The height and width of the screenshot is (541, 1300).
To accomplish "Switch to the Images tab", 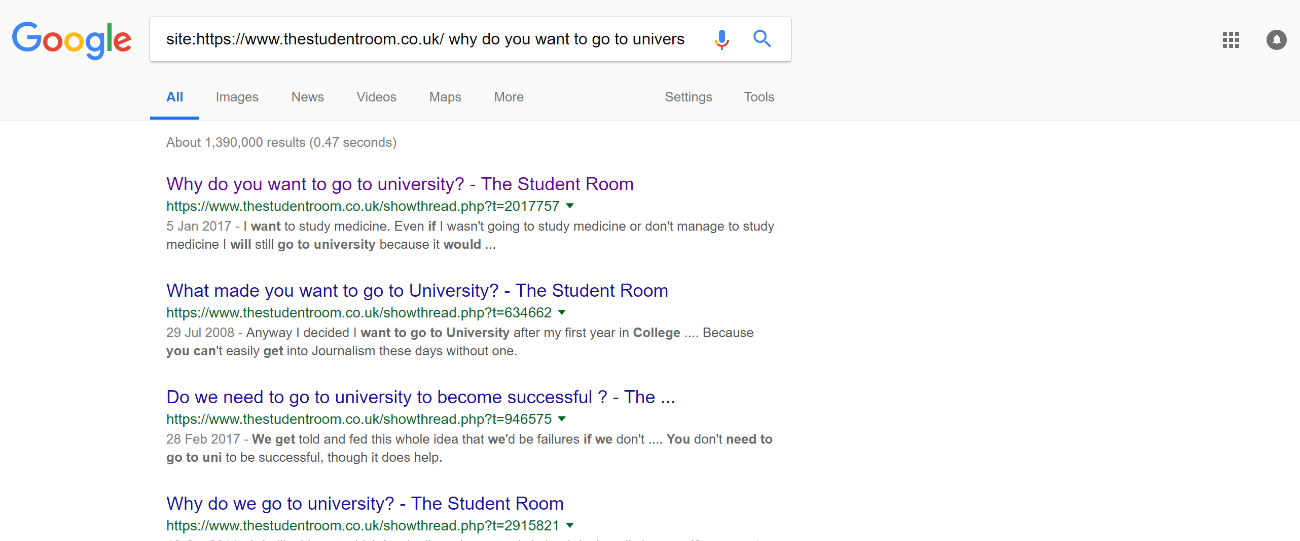I will tap(237, 97).
